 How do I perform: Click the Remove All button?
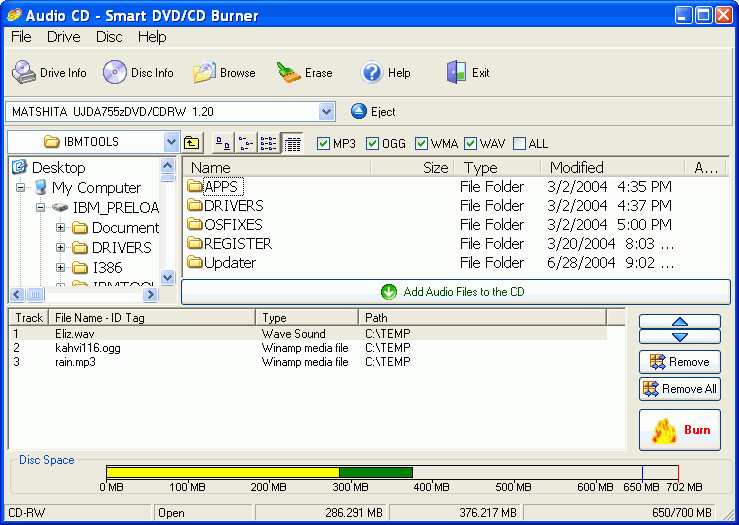(680, 389)
